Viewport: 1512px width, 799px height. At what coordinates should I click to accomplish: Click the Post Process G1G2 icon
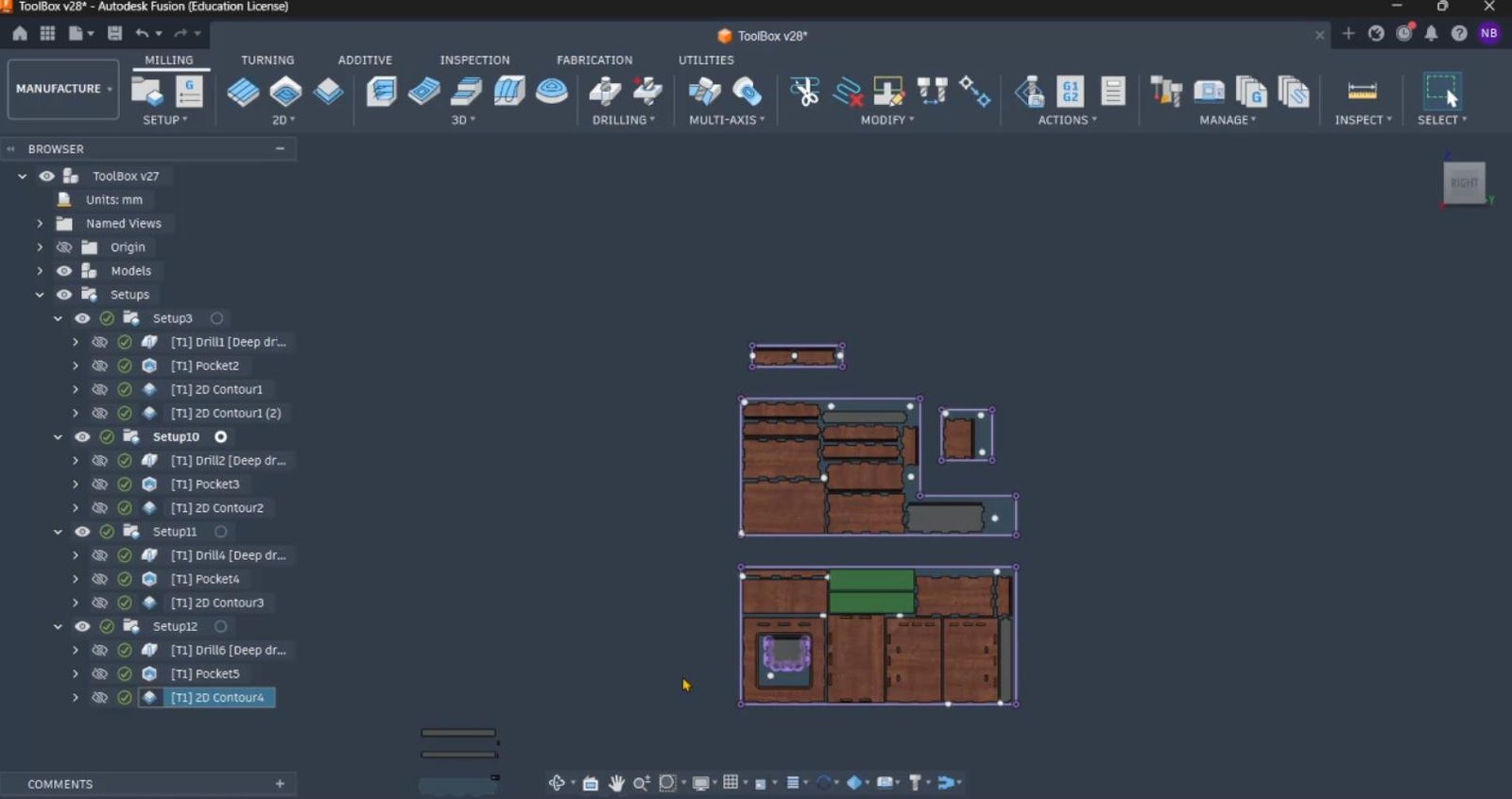click(x=1071, y=92)
